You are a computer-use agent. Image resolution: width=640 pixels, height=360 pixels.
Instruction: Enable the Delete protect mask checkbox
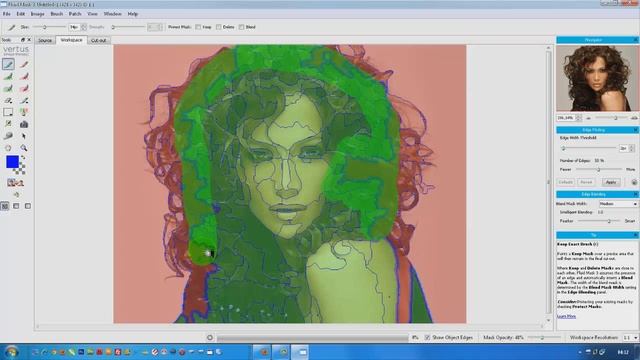pos(219,27)
